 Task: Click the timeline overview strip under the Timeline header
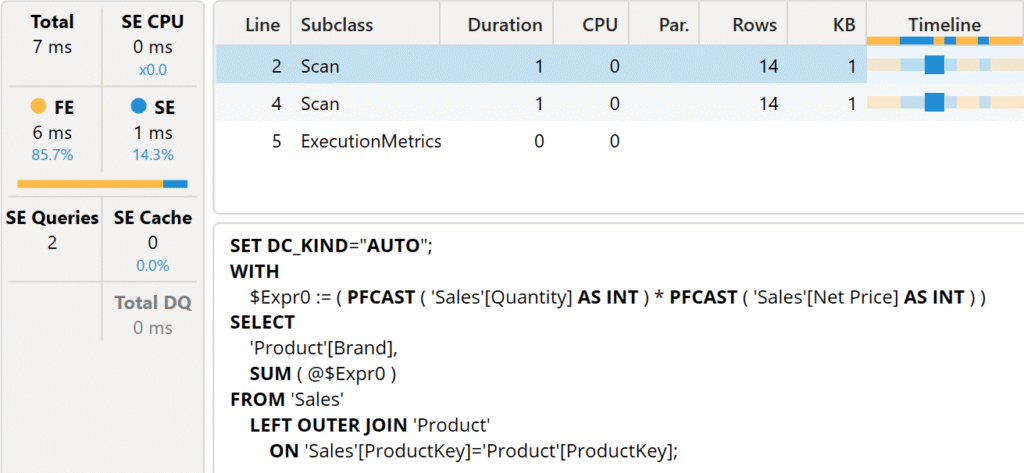click(945, 41)
